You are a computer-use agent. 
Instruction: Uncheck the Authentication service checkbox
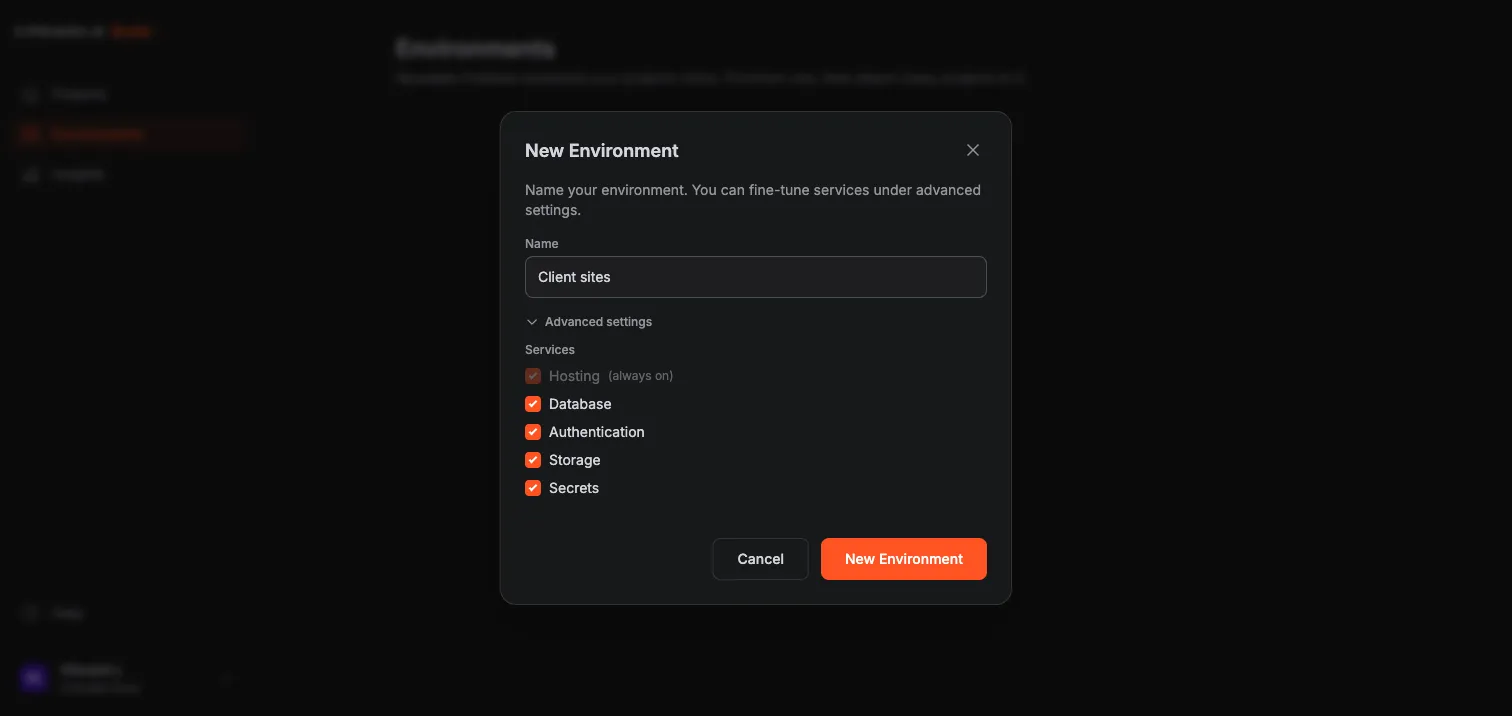pos(533,432)
